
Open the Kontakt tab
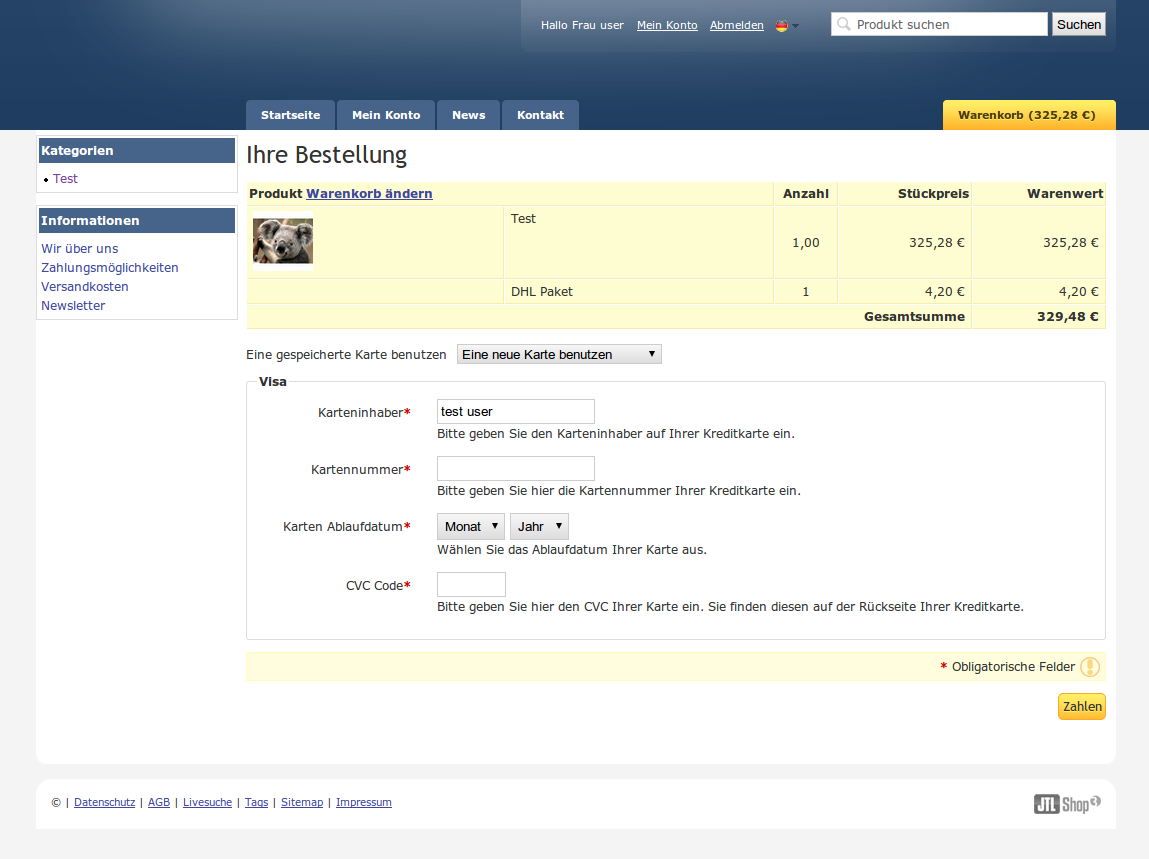540,115
